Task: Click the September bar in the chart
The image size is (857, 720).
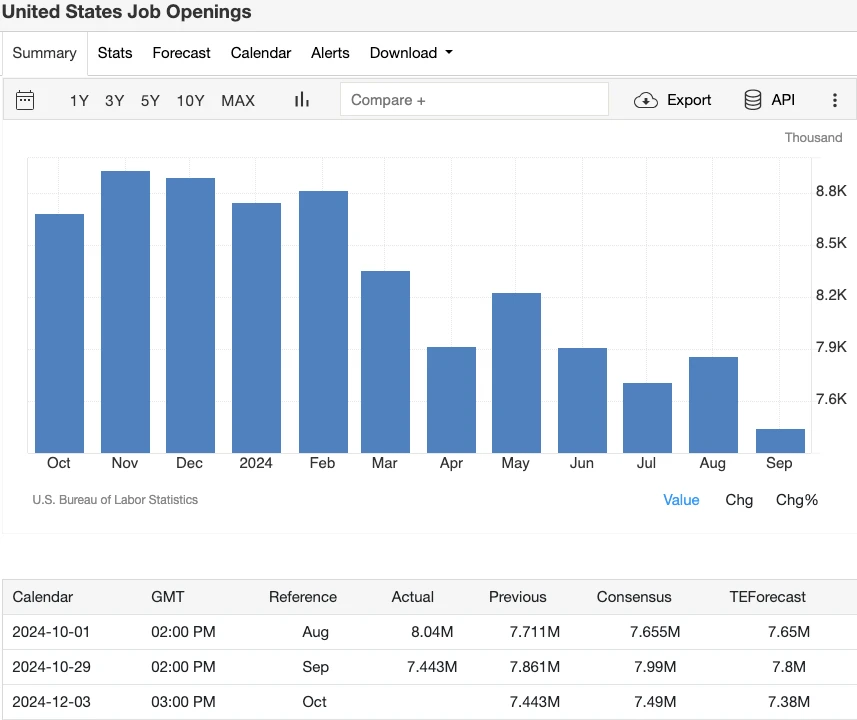Action: tap(780, 441)
